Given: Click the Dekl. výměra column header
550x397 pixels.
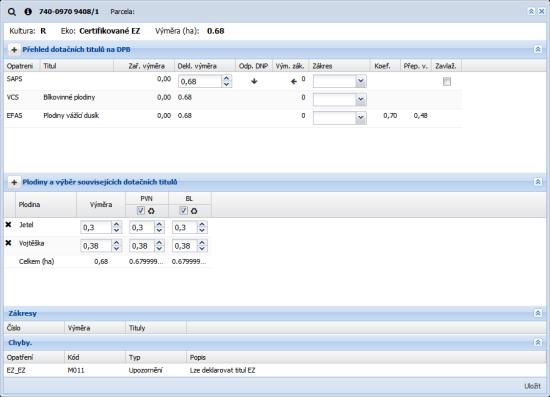Looking at the screenshot, I should [x=205, y=66].
